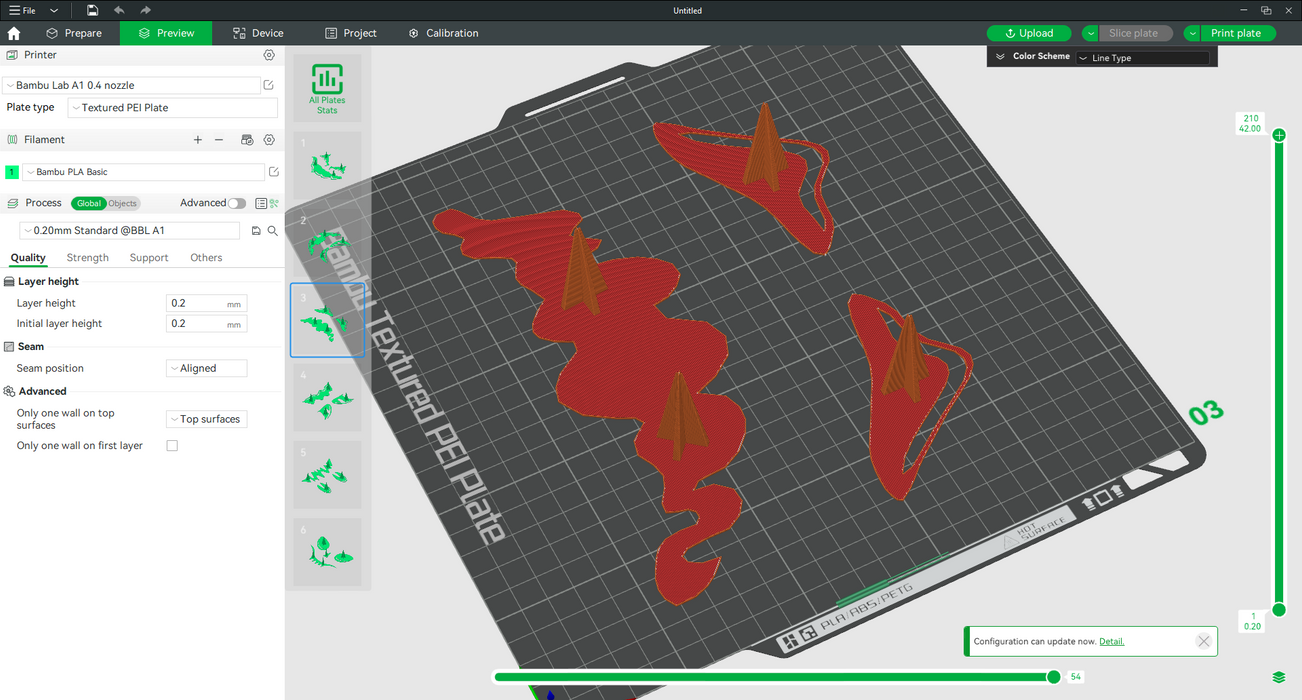
Task: Click the Print plate button
Action: [1236, 33]
